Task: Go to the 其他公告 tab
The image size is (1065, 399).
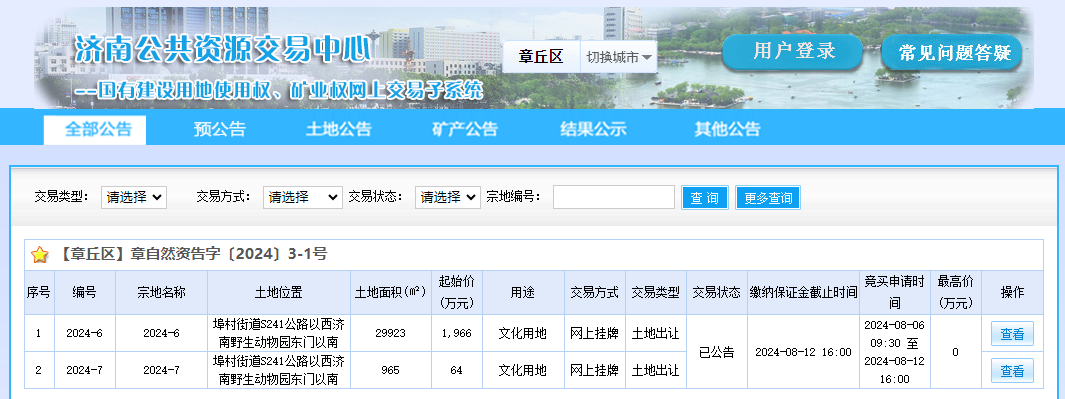Action: point(727,129)
